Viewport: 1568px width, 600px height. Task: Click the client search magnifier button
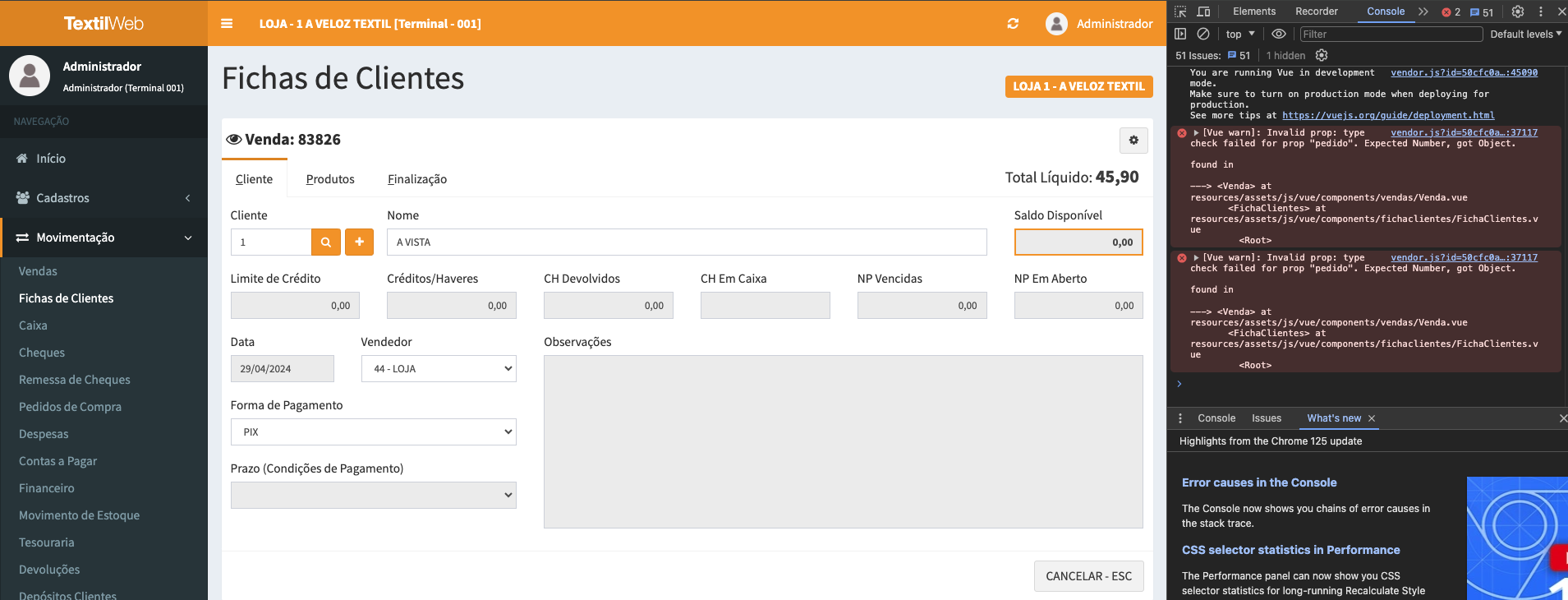click(x=326, y=242)
